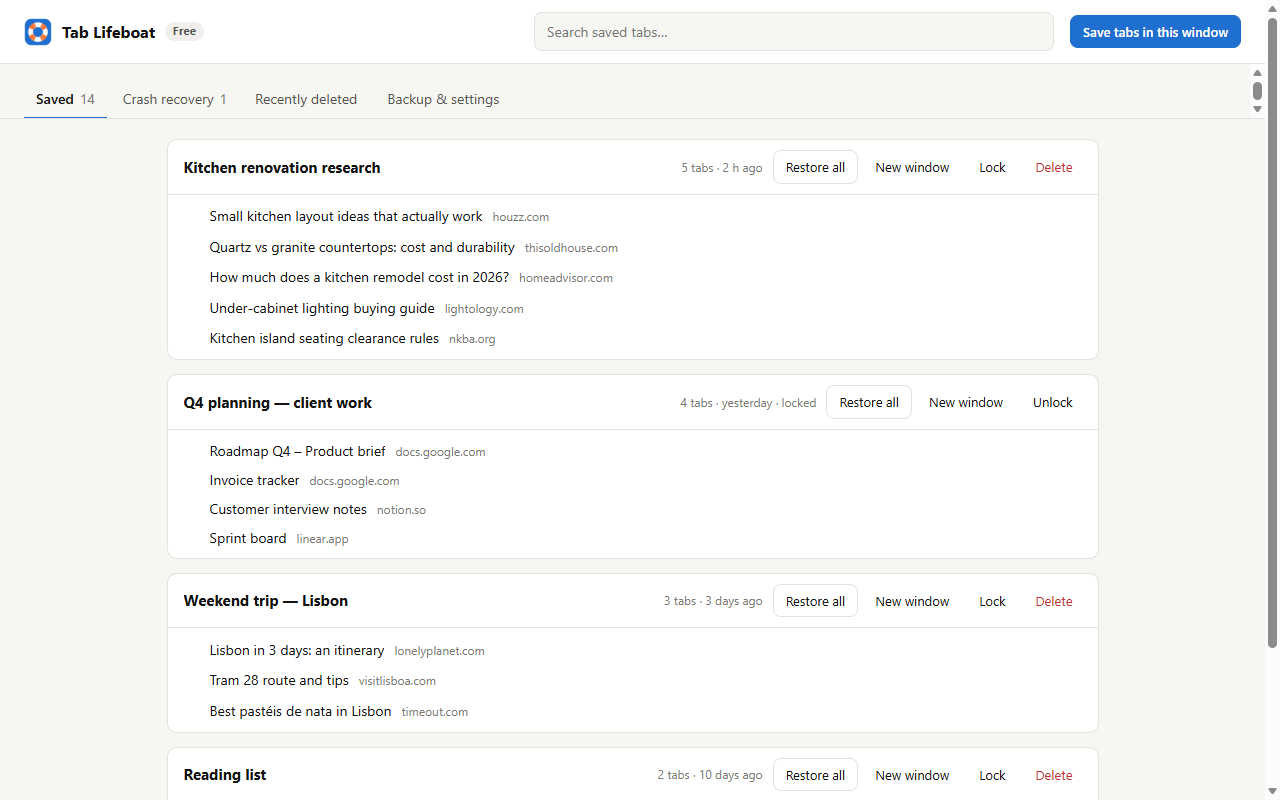
Task: Restore all Reading list tabs
Action: tap(815, 775)
